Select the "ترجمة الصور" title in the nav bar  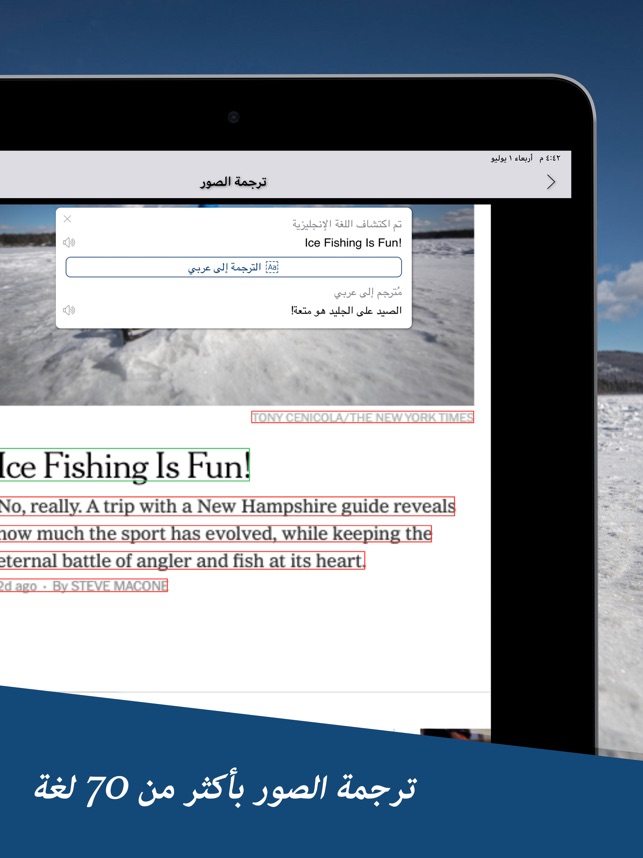(233, 182)
